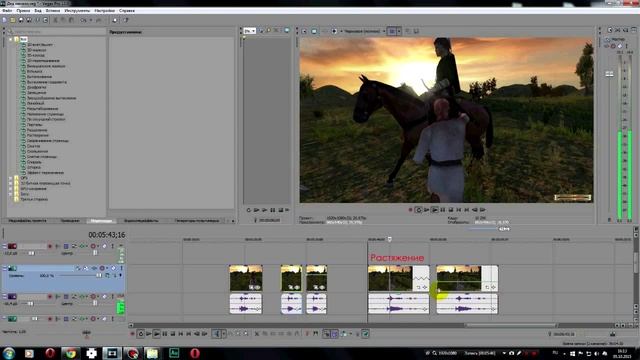
Task: Open Chrome from the Windows taskbar
Action: (71, 353)
